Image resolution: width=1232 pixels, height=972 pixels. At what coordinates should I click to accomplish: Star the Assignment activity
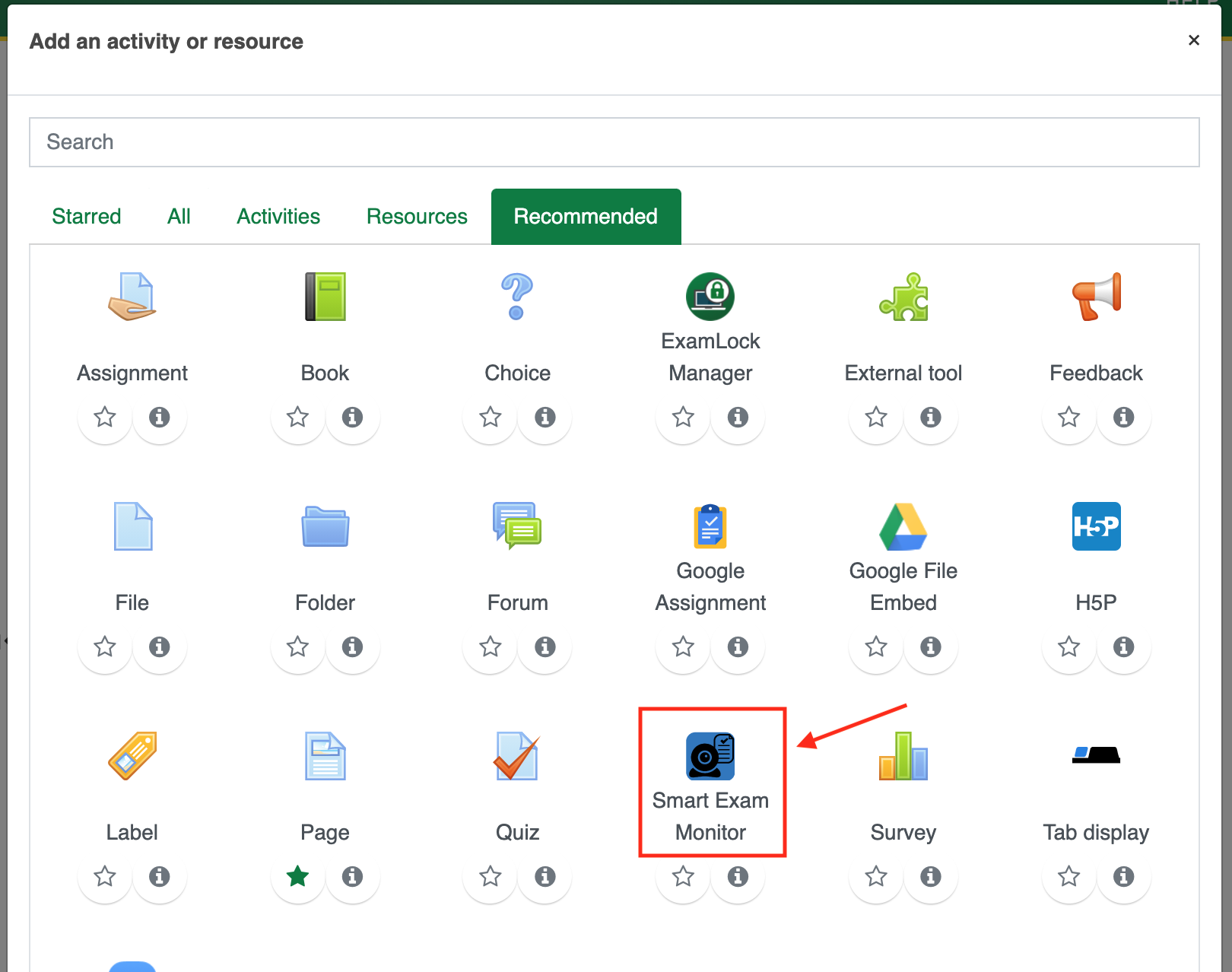[105, 417]
